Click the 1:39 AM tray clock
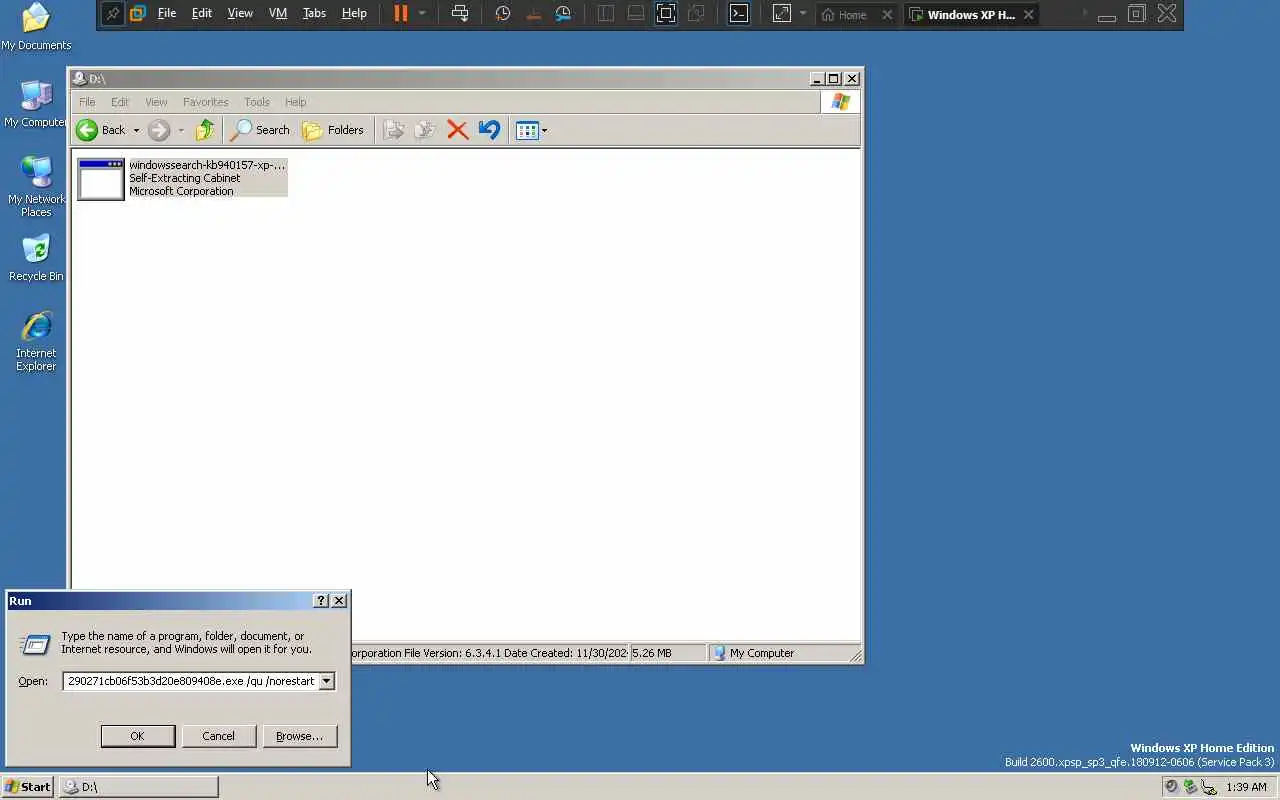 click(x=1246, y=787)
